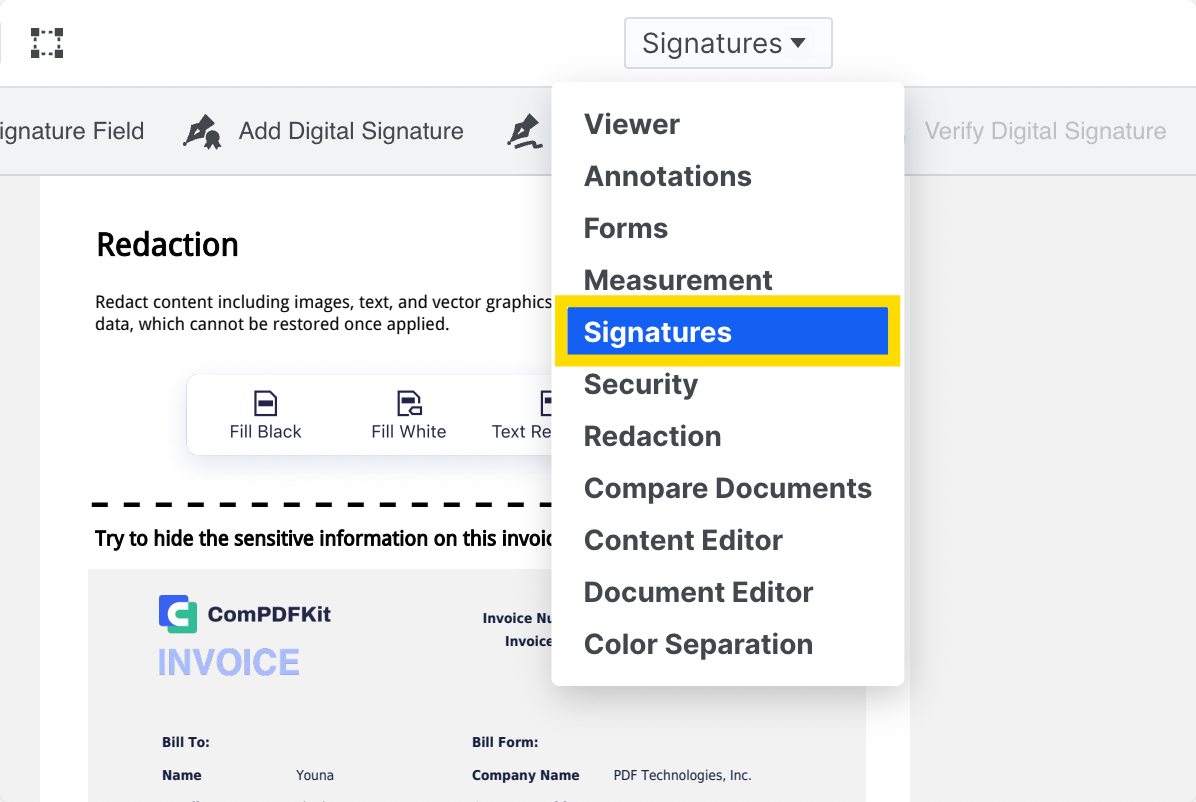
Task: Open the Security mode
Action: click(641, 384)
